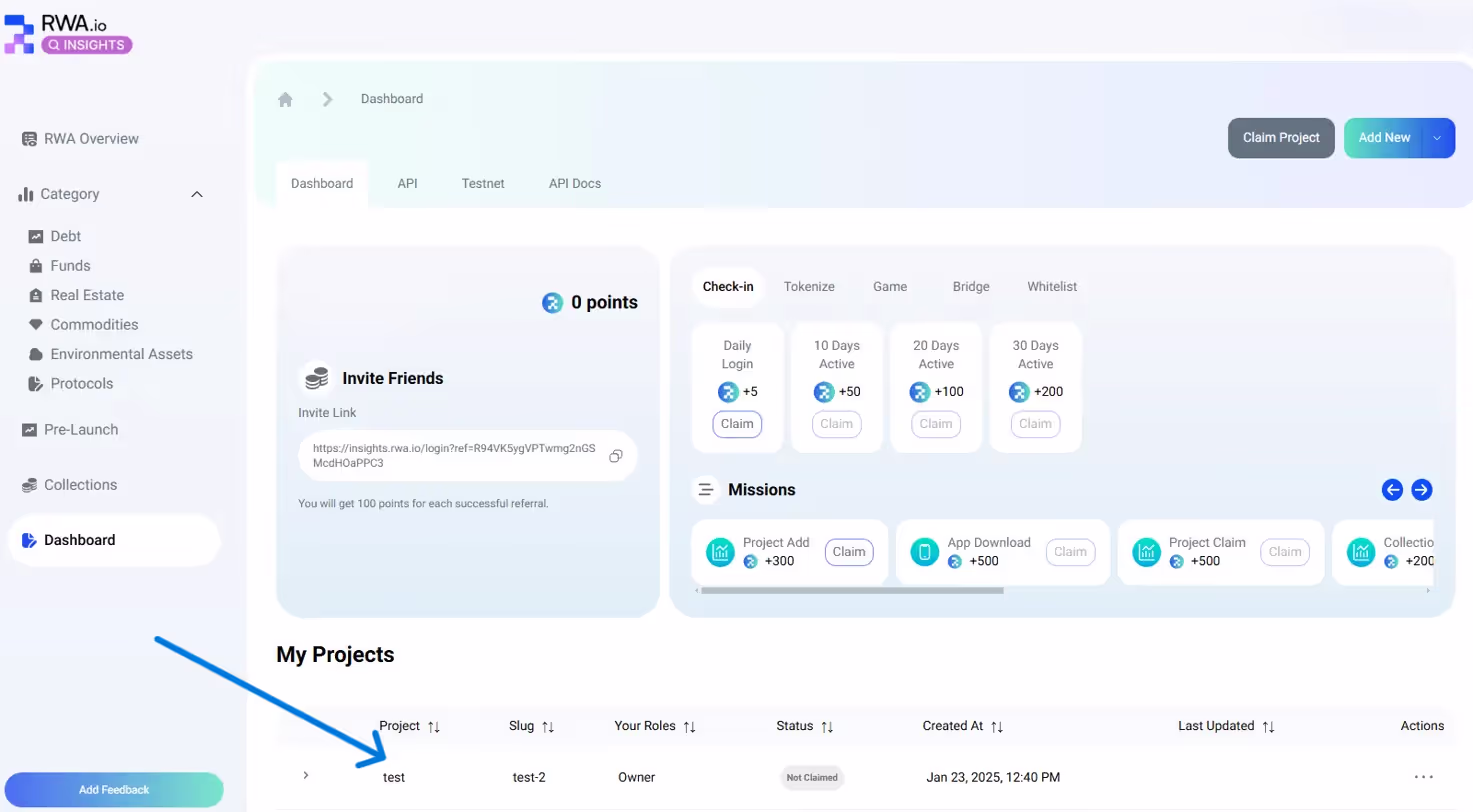Expand the test project row
Image resolution: width=1473 pixels, height=812 pixels.
[306, 775]
